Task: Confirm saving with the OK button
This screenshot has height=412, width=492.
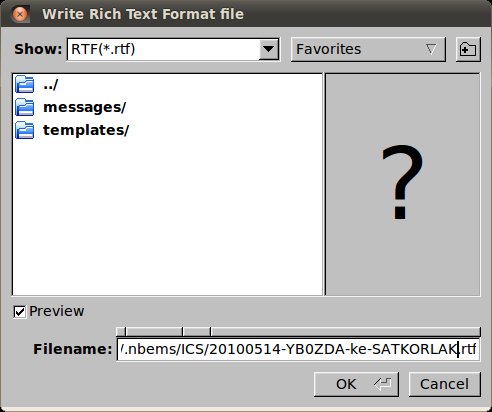Action: click(x=356, y=384)
